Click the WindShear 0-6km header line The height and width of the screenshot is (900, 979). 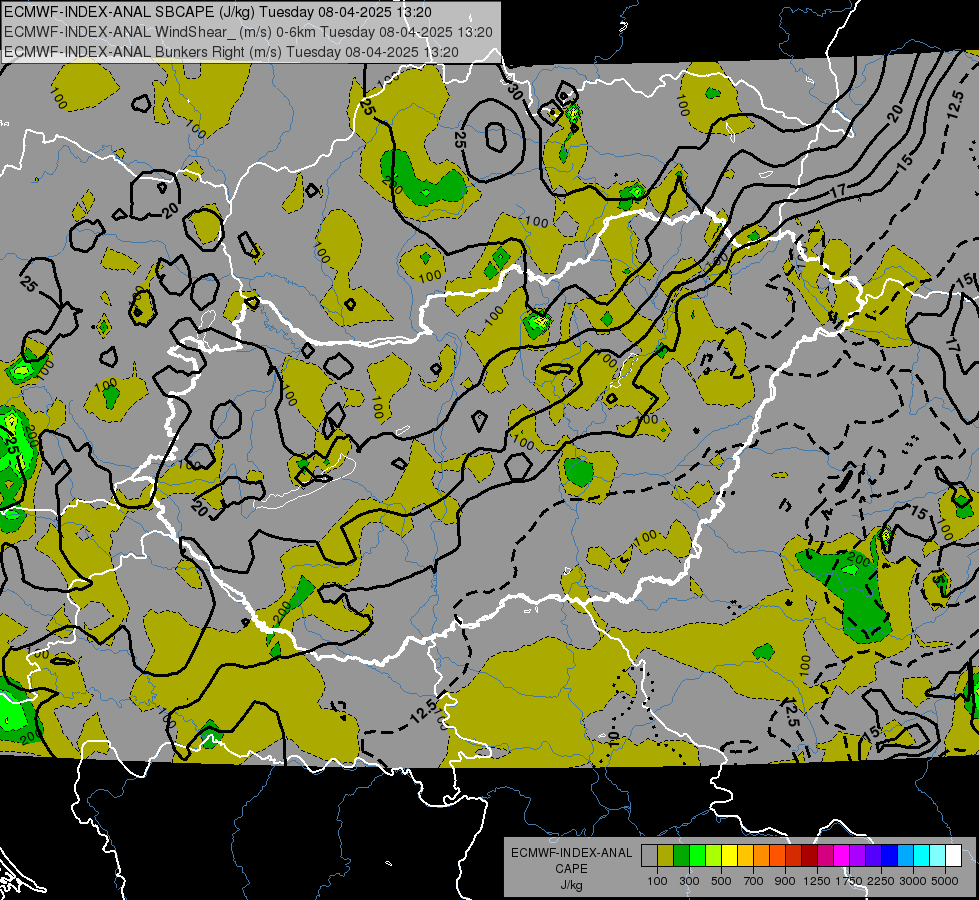pyautogui.click(x=248, y=32)
